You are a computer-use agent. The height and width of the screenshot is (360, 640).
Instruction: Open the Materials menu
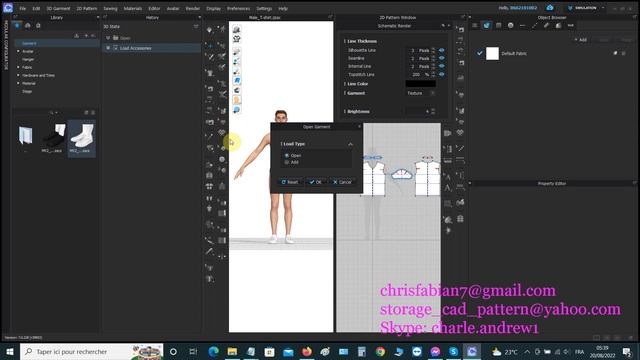pos(133,8)
